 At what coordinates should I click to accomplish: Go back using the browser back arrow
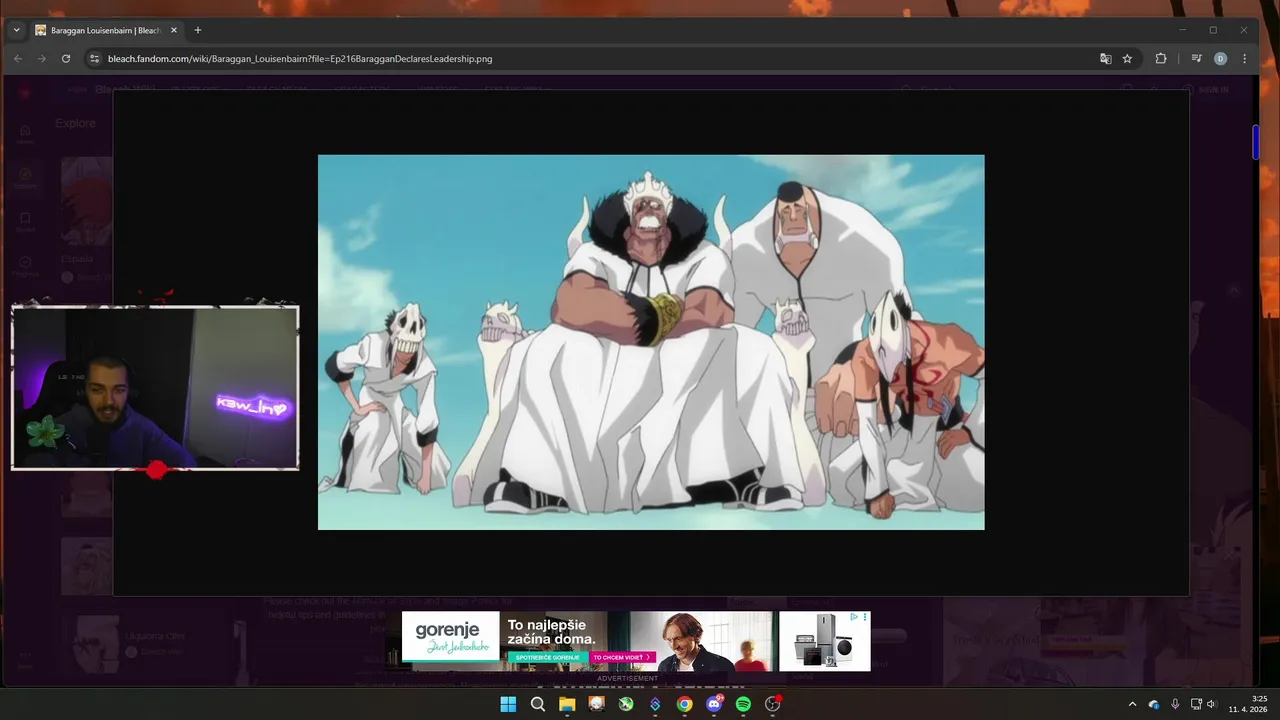(18, 59)
